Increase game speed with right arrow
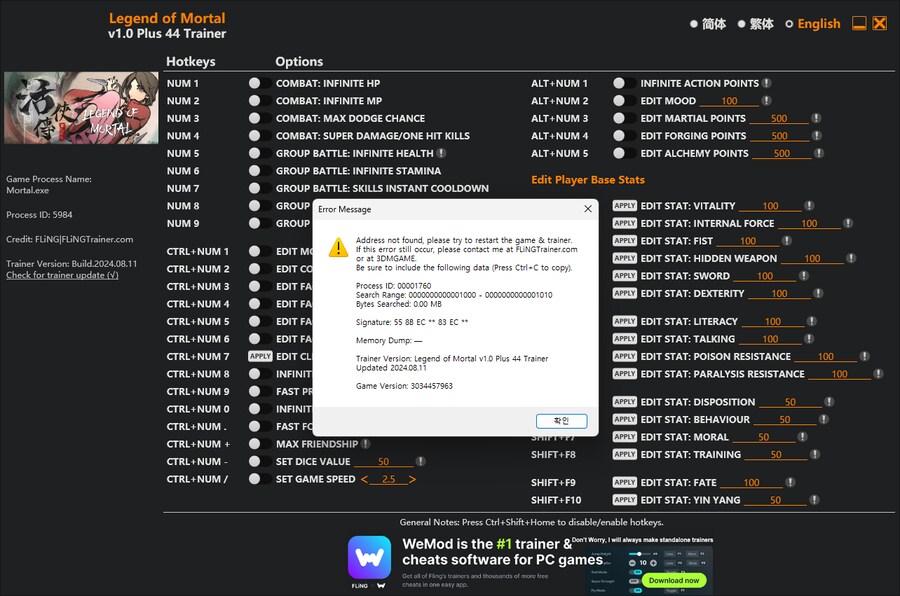 (x=412, y=479)
